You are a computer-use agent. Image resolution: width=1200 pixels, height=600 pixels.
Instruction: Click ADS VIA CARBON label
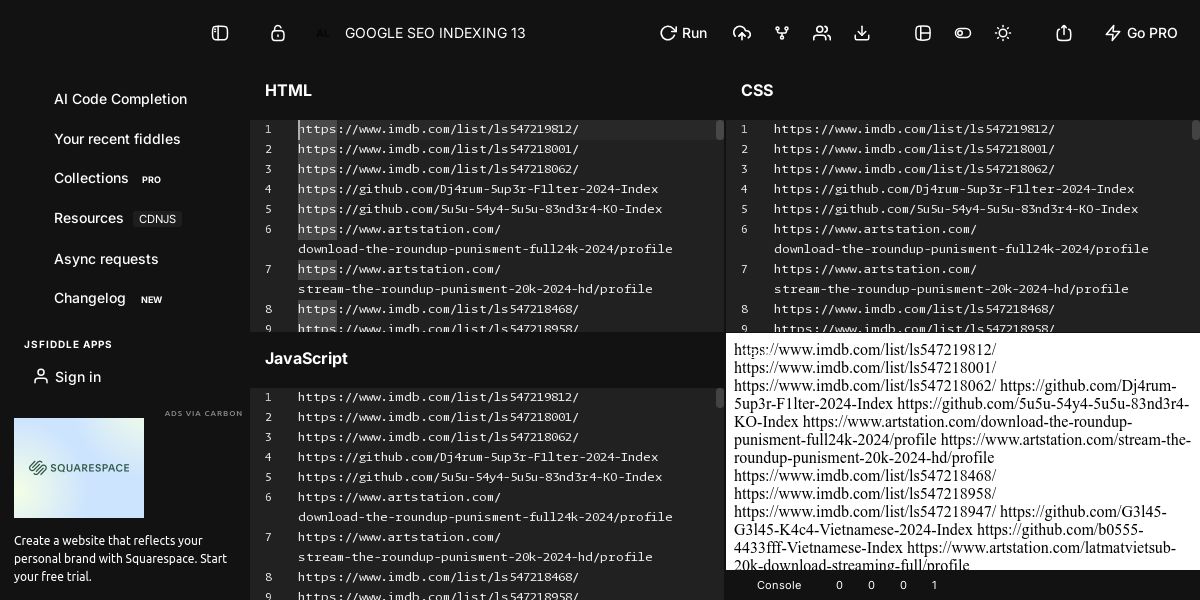[x=204, y=413]
